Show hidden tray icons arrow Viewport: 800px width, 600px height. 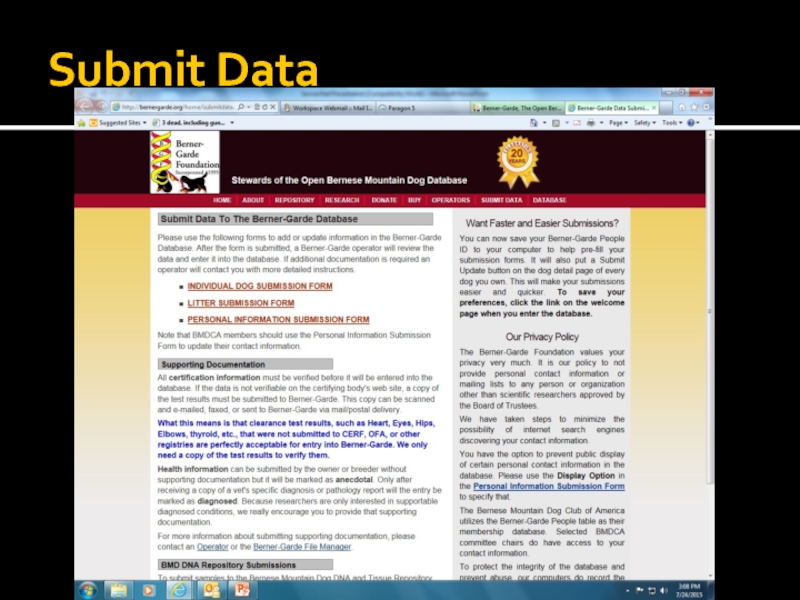(627, 591)
